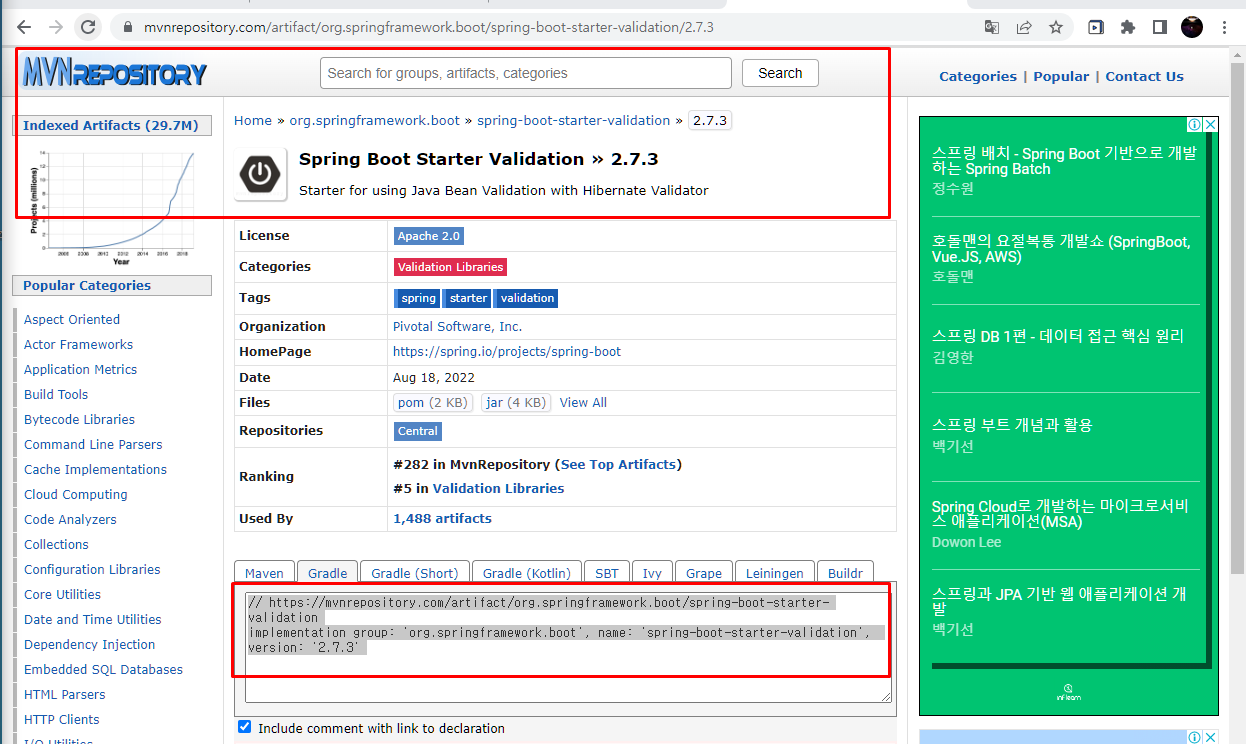Screen dimensions: 1246x744
Task: Open the profile avatar menu
Action: 1191,27
